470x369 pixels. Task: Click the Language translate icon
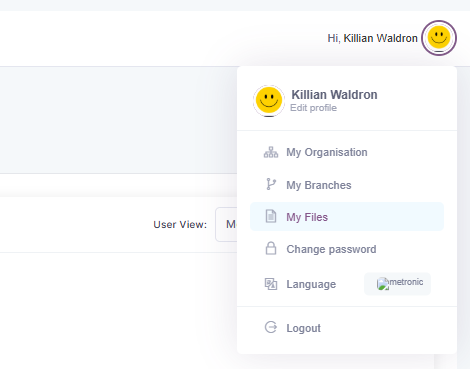271,284
